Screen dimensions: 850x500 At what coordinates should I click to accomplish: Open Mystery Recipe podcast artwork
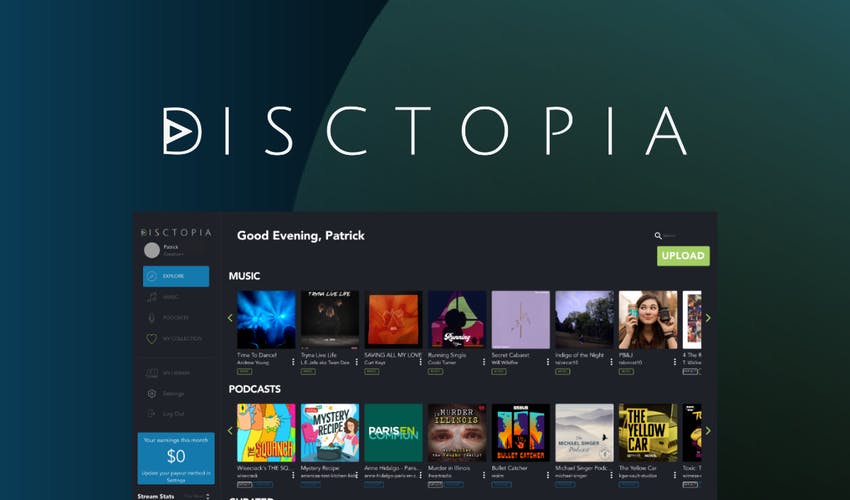(330, 433)
